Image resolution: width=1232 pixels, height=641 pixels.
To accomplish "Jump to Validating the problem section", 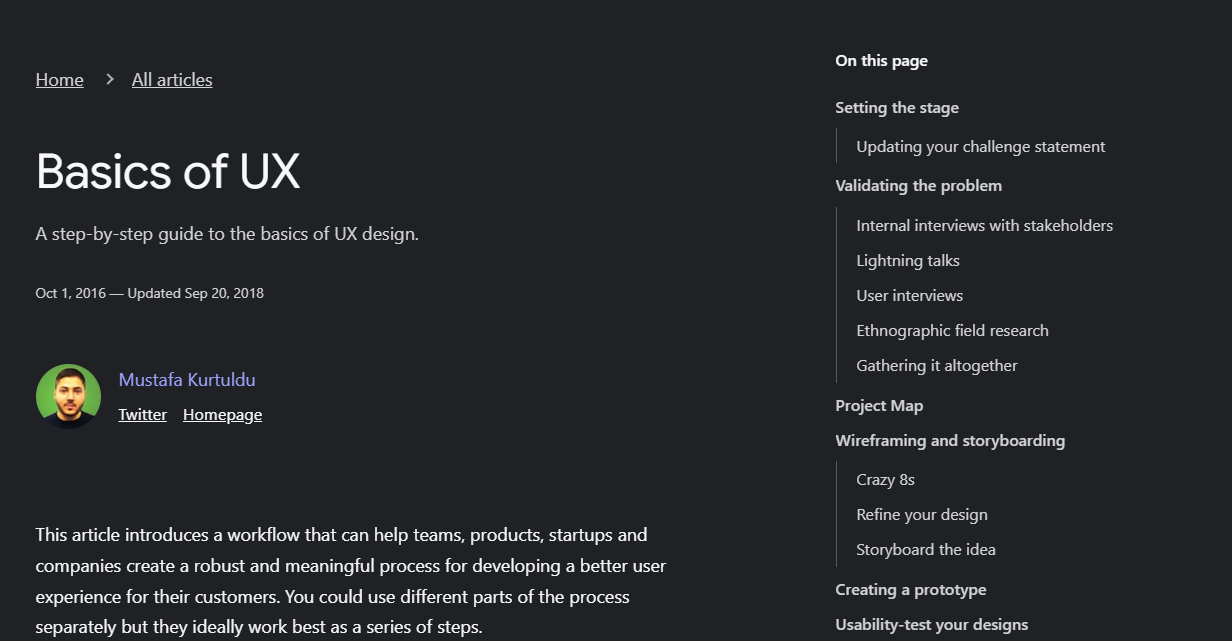I will tap(918, 185).
